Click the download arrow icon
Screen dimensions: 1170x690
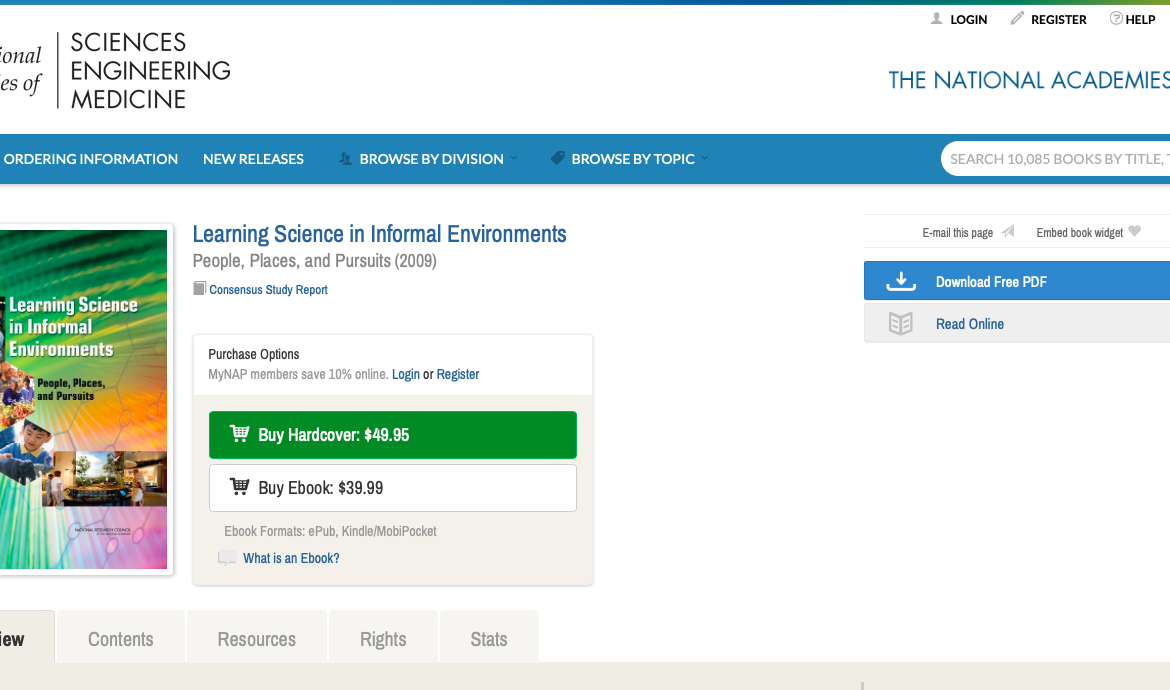pos(901,281)
